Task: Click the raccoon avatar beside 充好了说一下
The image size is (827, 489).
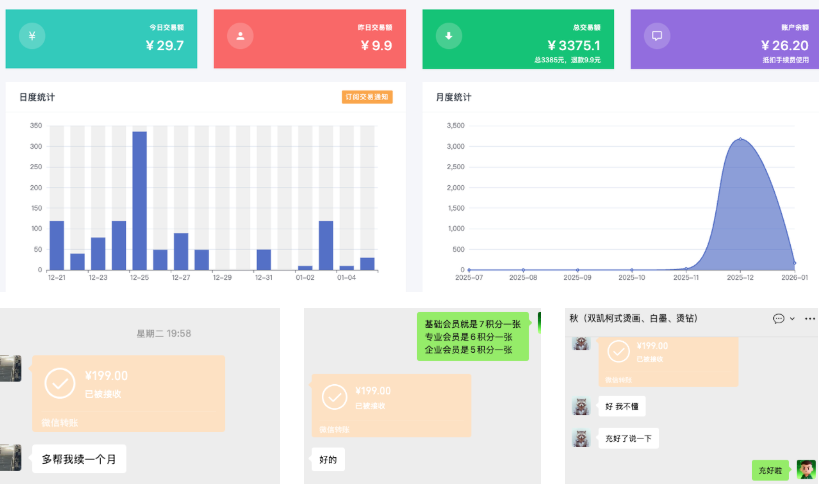Action: point(581,438)
